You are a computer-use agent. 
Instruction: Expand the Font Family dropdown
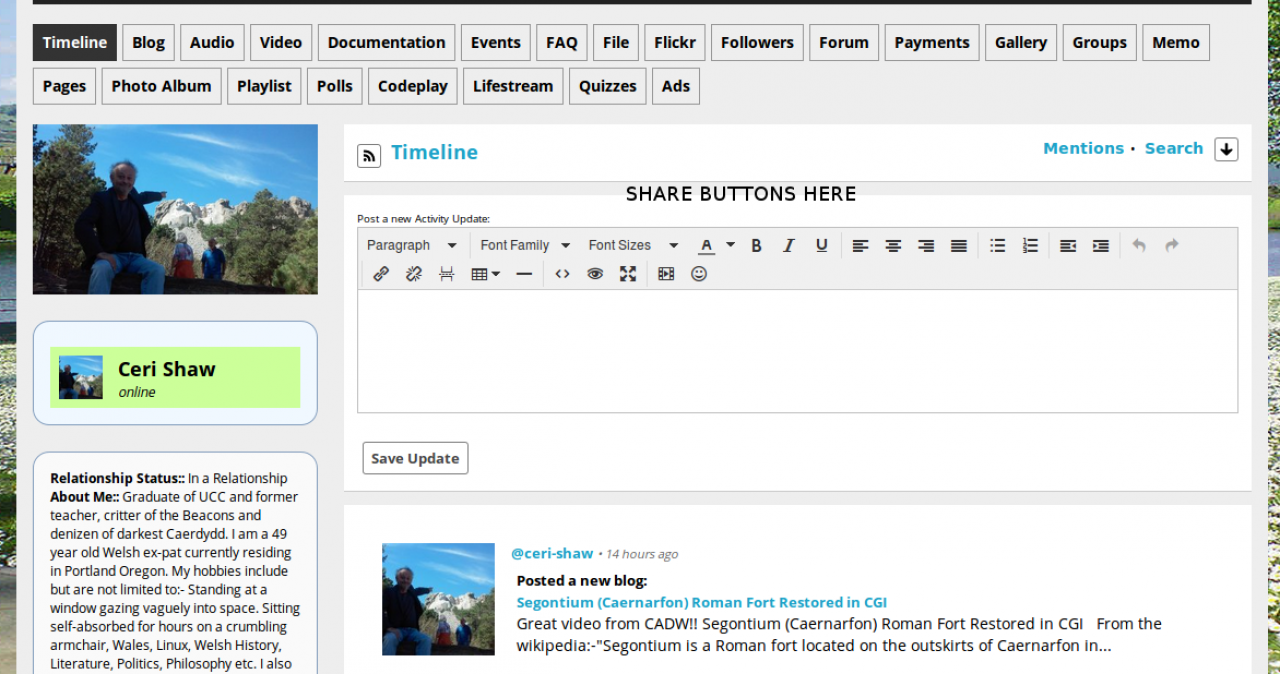click(x=524, y=246)
